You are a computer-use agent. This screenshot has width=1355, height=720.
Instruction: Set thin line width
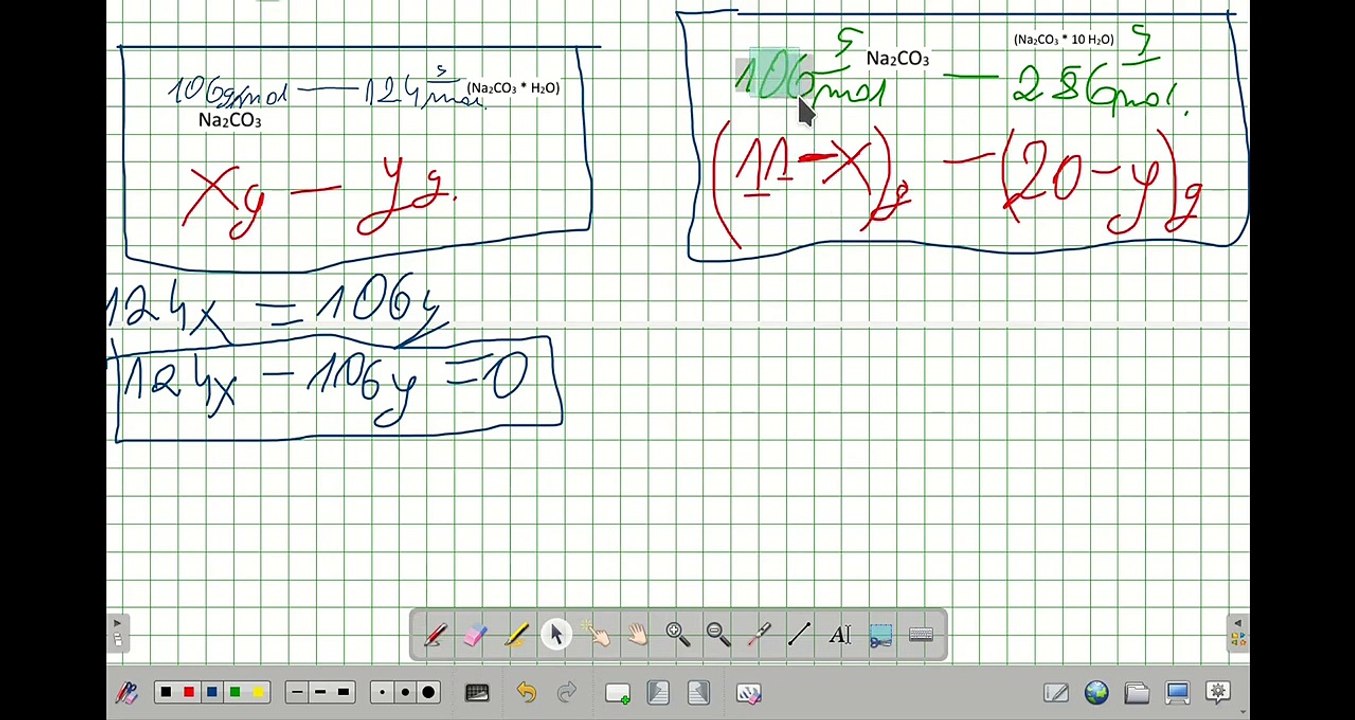[x=297, y=692]
